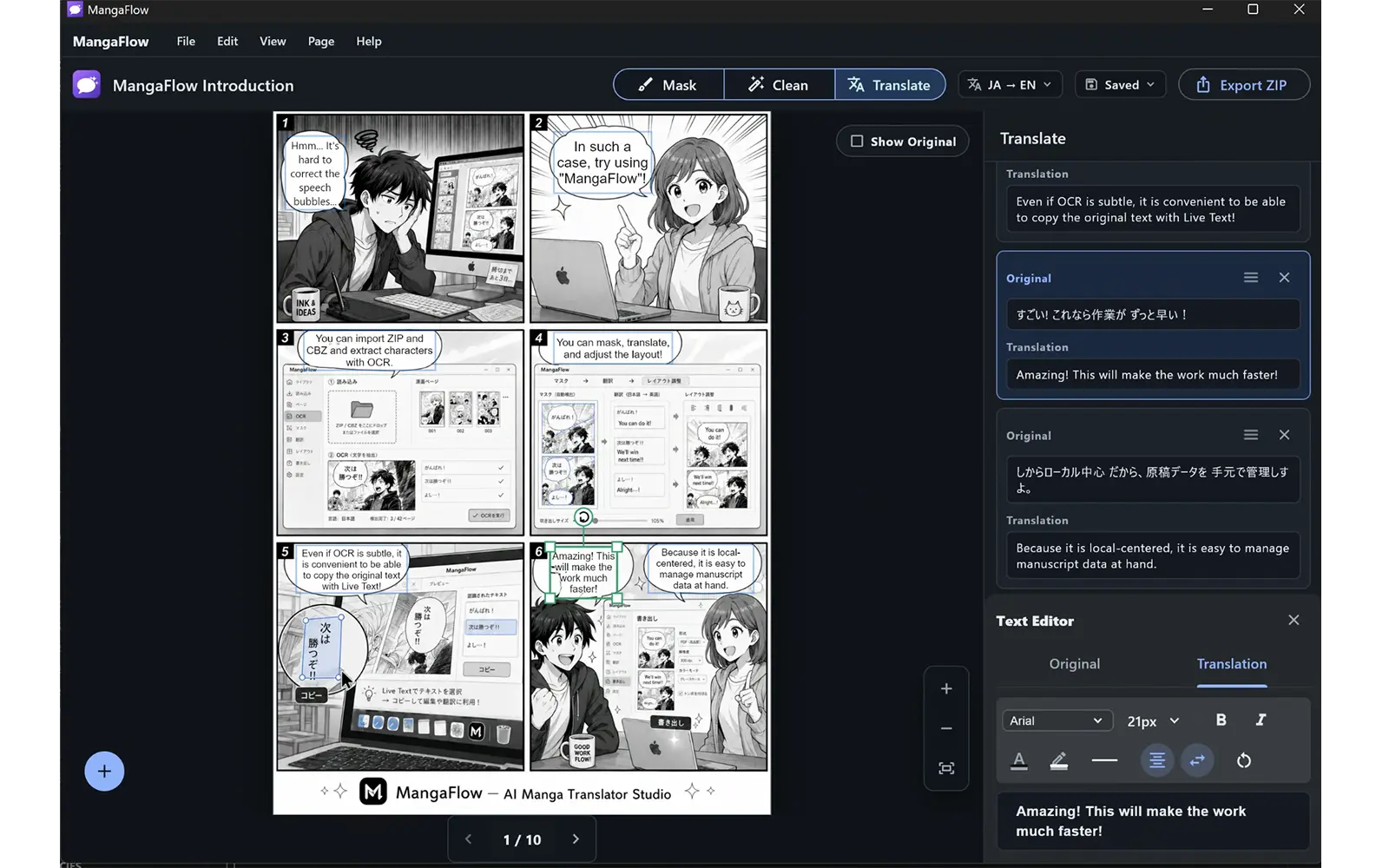This screenshot has width=1389, height=868.
Task: Click the page counter 1 / 10
Action: pos(522,839)
